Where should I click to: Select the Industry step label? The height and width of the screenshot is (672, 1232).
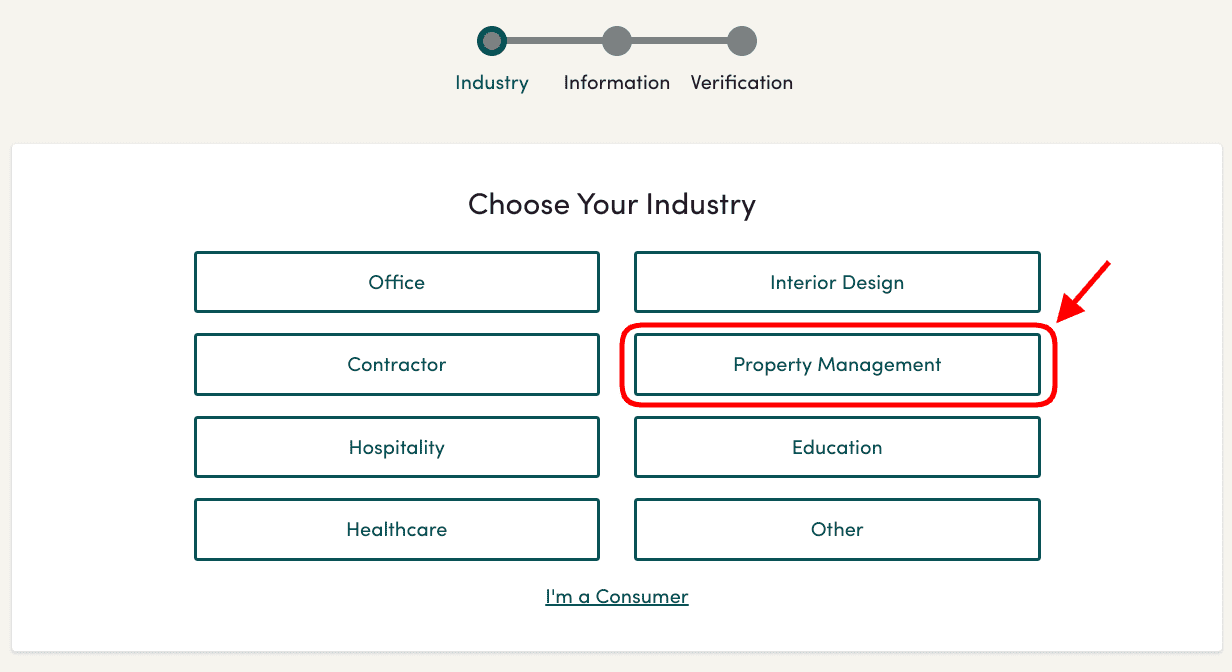click(x=492, y=83)
